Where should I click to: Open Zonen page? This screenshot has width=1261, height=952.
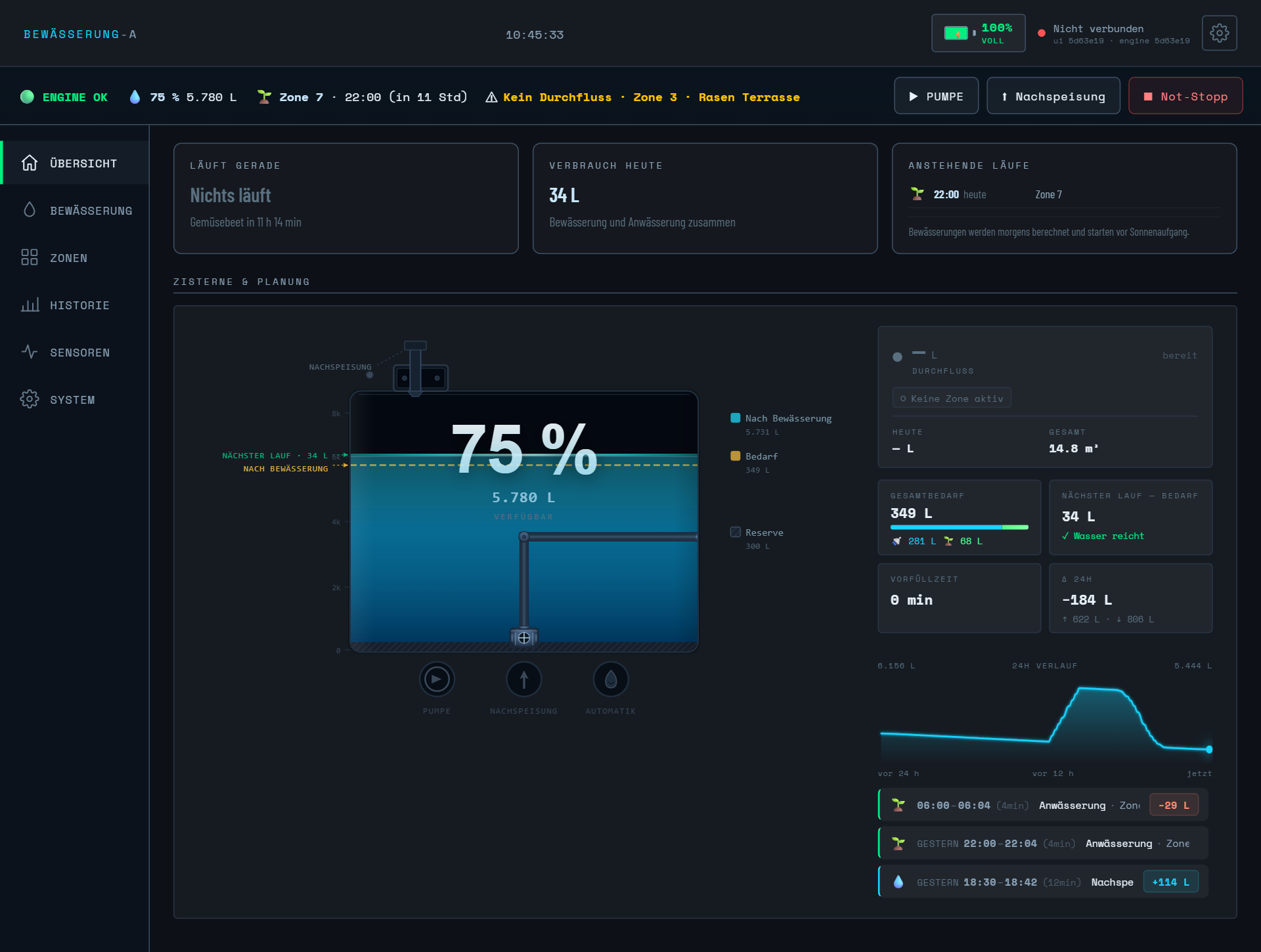click(76, 257)
